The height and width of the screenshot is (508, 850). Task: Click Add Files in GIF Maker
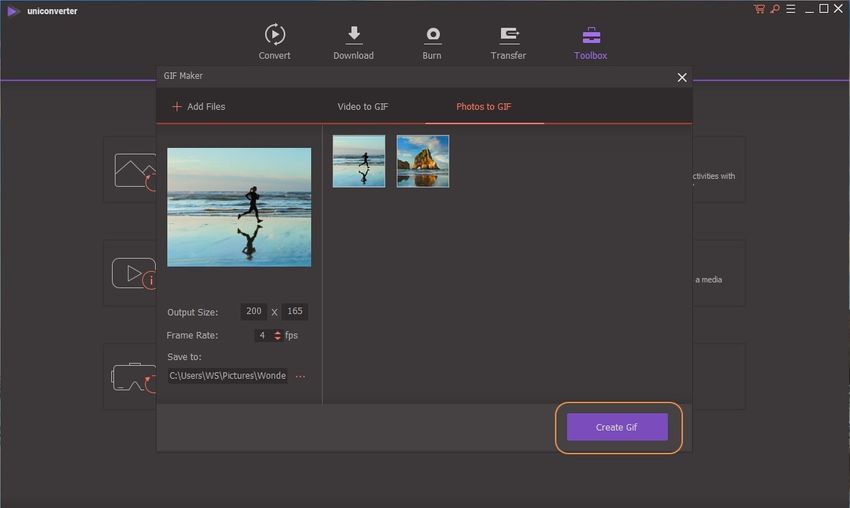[198, 106]
